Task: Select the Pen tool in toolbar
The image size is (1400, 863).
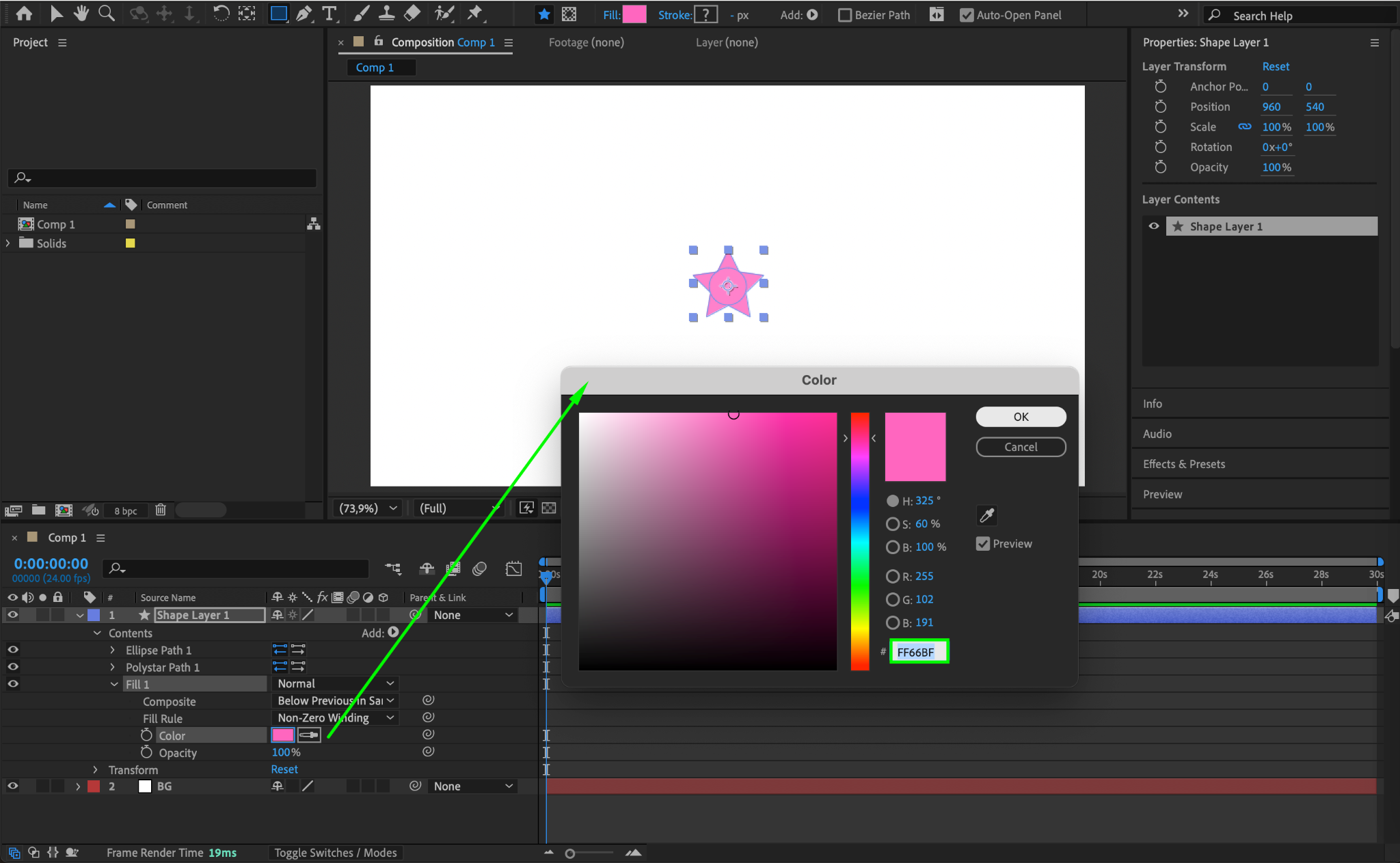Action: click(x=304, y=14)
